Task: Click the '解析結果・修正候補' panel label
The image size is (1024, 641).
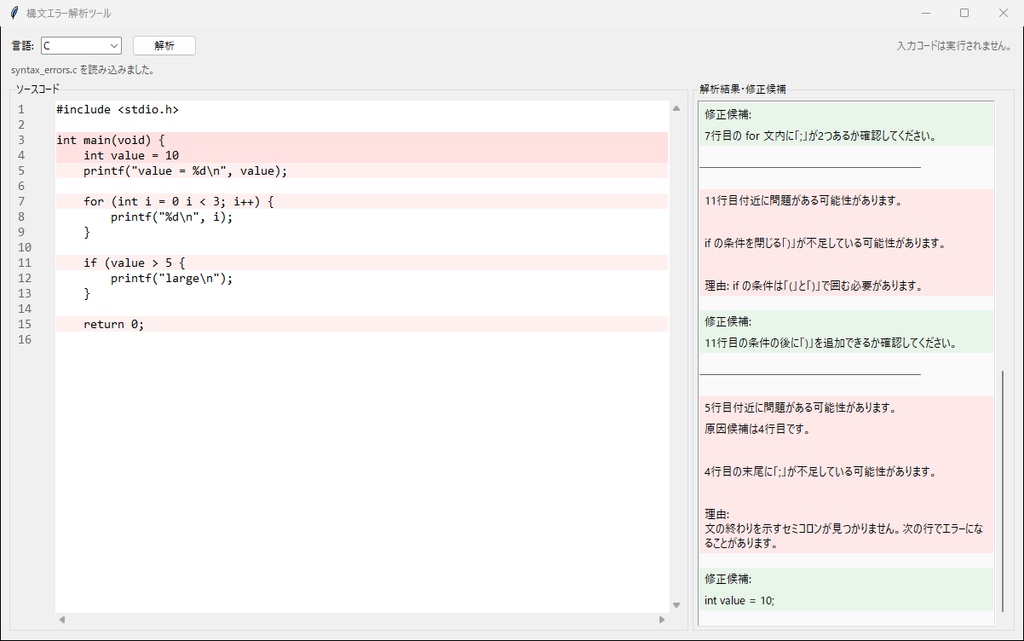Action: 743,89
